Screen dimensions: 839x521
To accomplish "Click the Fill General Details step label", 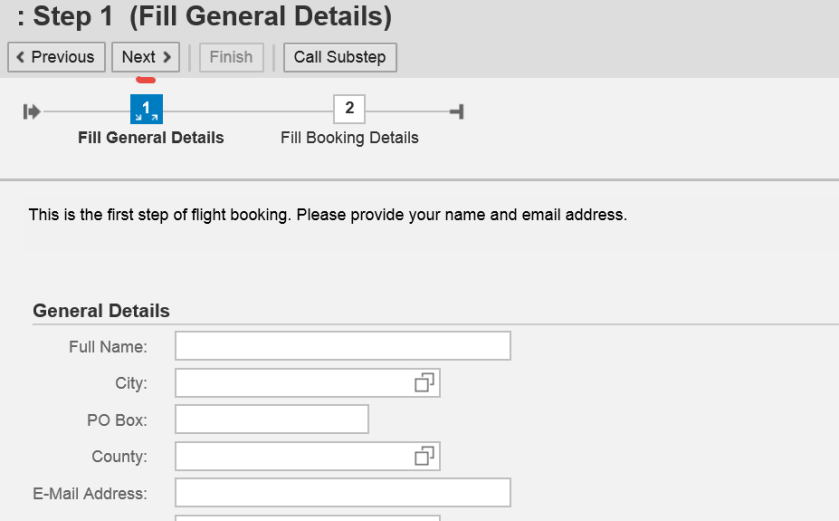I will (x=151, y=138).
